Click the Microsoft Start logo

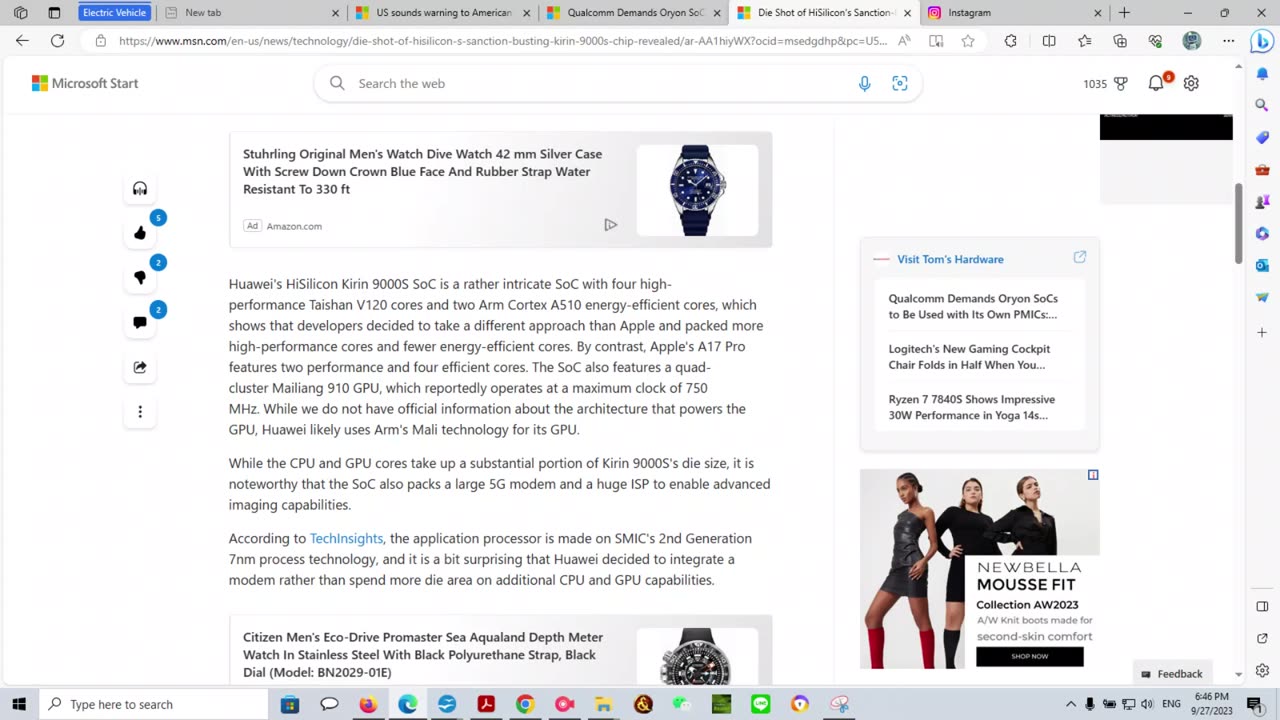point(85,84)
